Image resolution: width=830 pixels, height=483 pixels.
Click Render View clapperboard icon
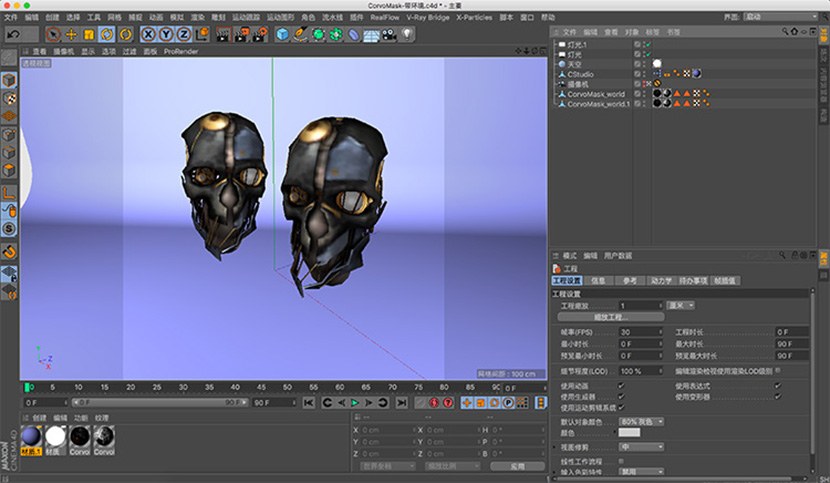pos(223,34)
